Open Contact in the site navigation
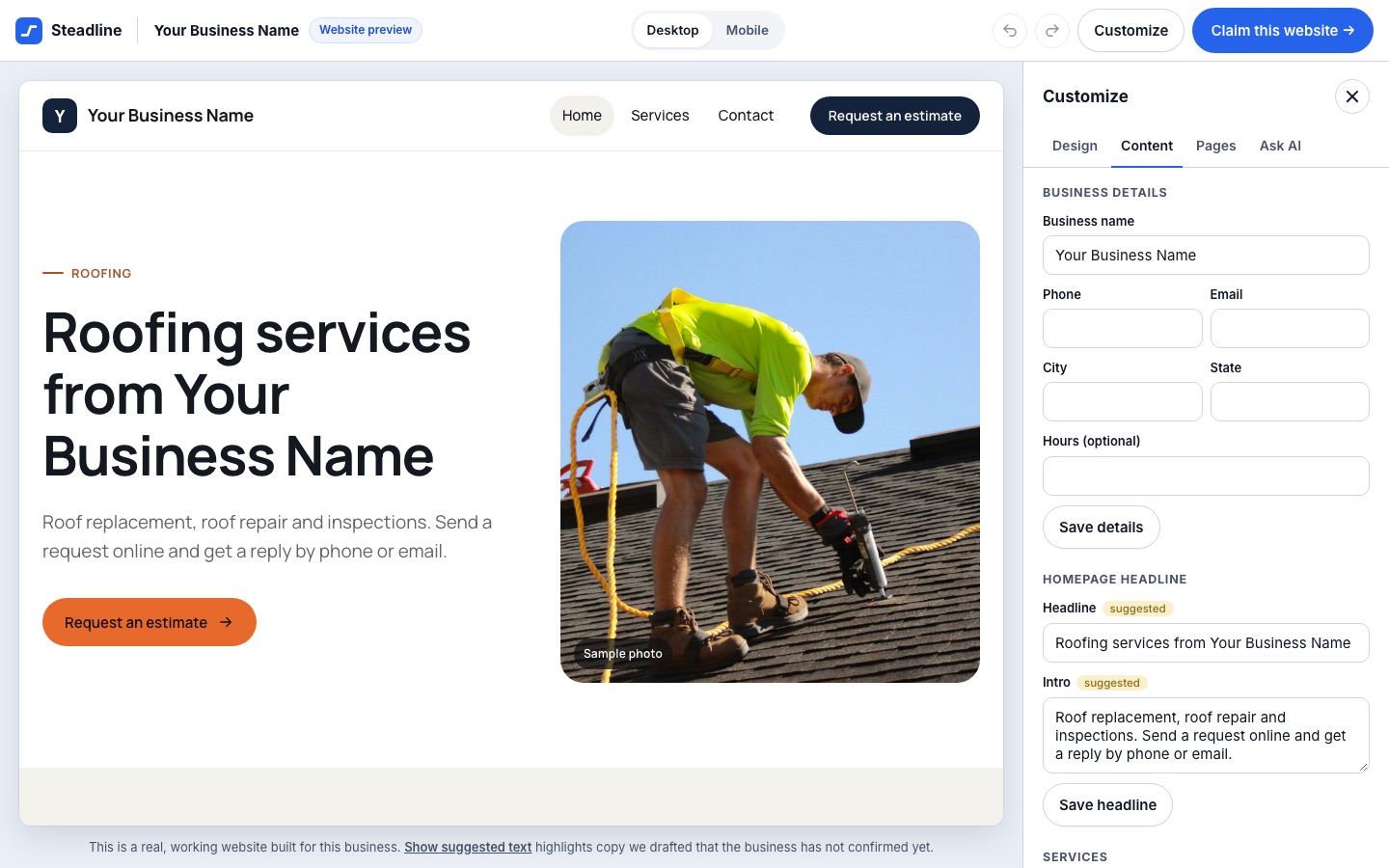The width and height of the screenshot is (1389, 868). point(746,116)
